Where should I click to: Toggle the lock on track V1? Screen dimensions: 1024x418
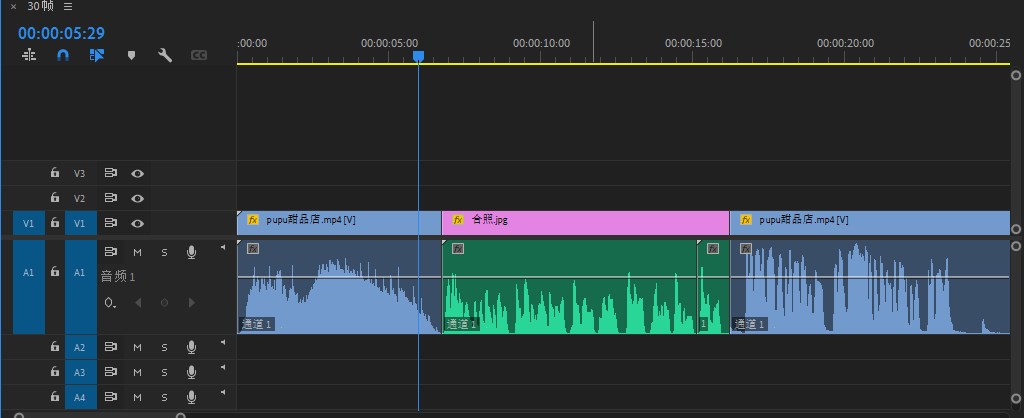(55, 223)
